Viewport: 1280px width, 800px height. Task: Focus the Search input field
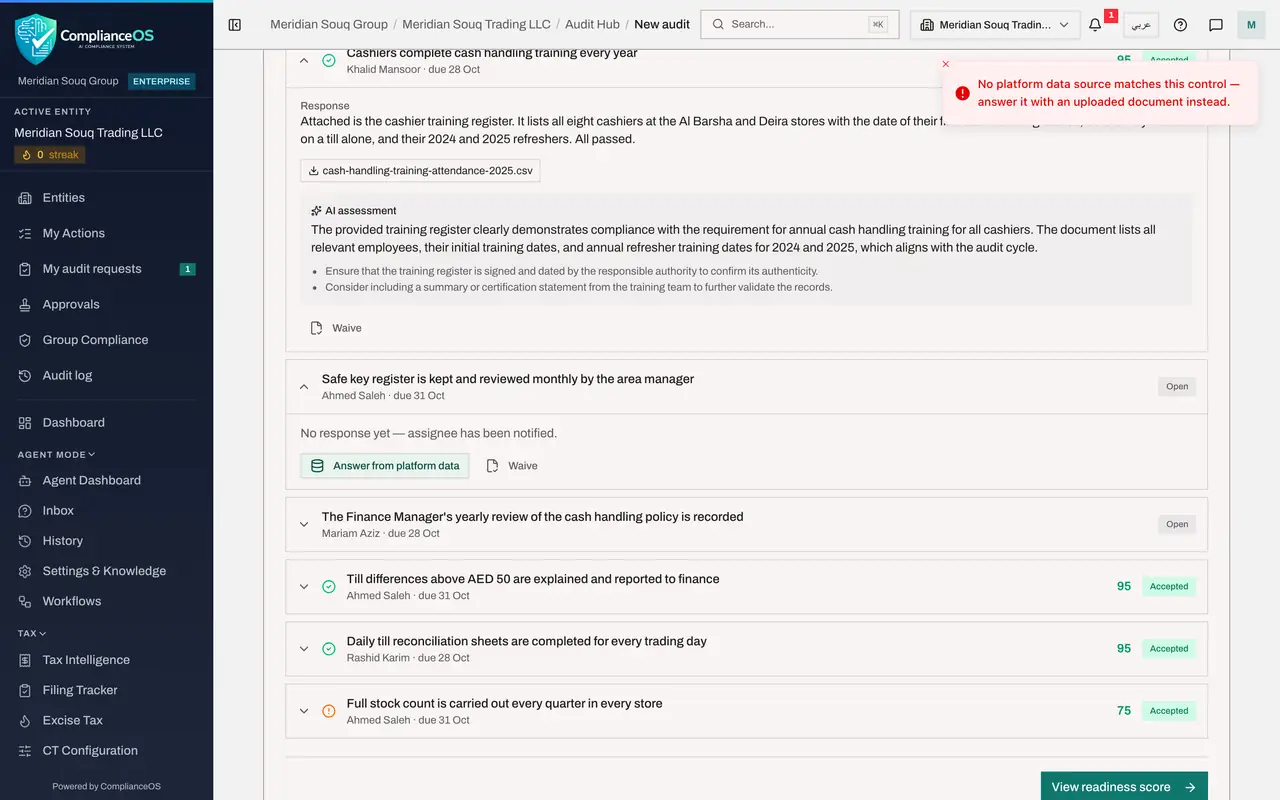click(x=800, y=24)
